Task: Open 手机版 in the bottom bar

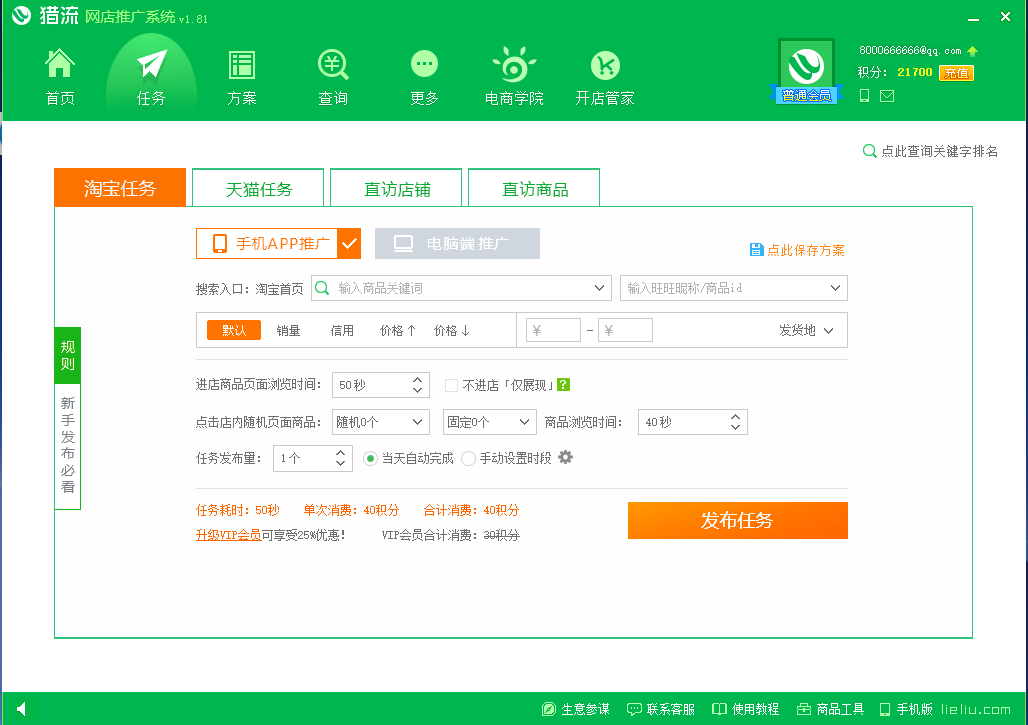Action: tap(906, 709)
